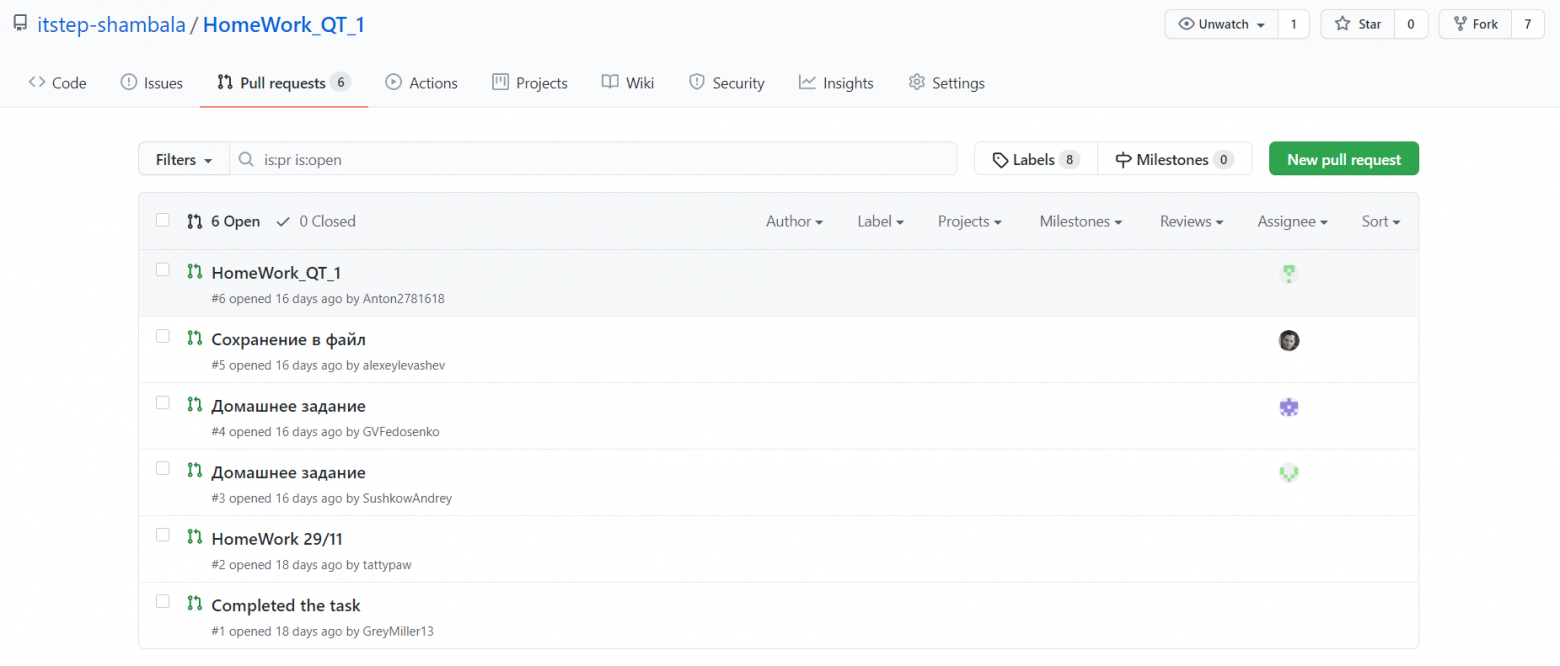Open pull request HomeWork 29/11
Image resolution: width=1560 pixels, height=666 pixels.
pos(277,539)
